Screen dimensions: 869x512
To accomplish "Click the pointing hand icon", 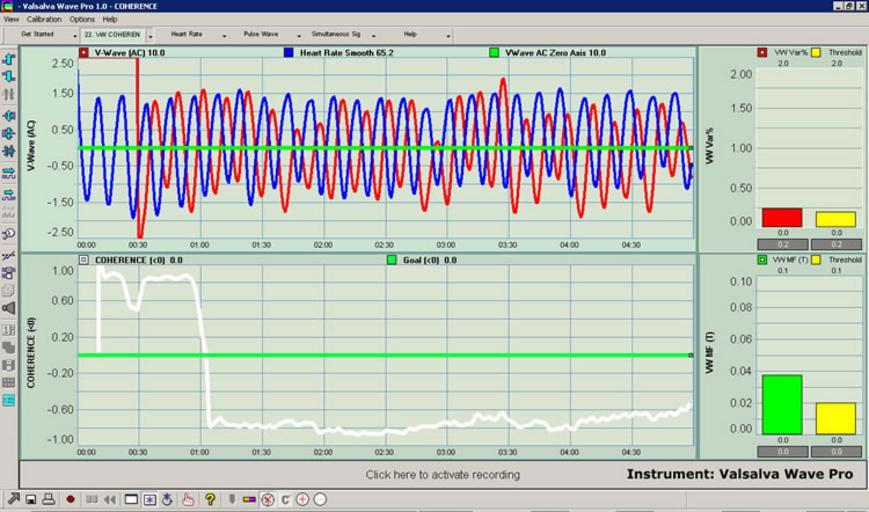I will click(187, 499).
